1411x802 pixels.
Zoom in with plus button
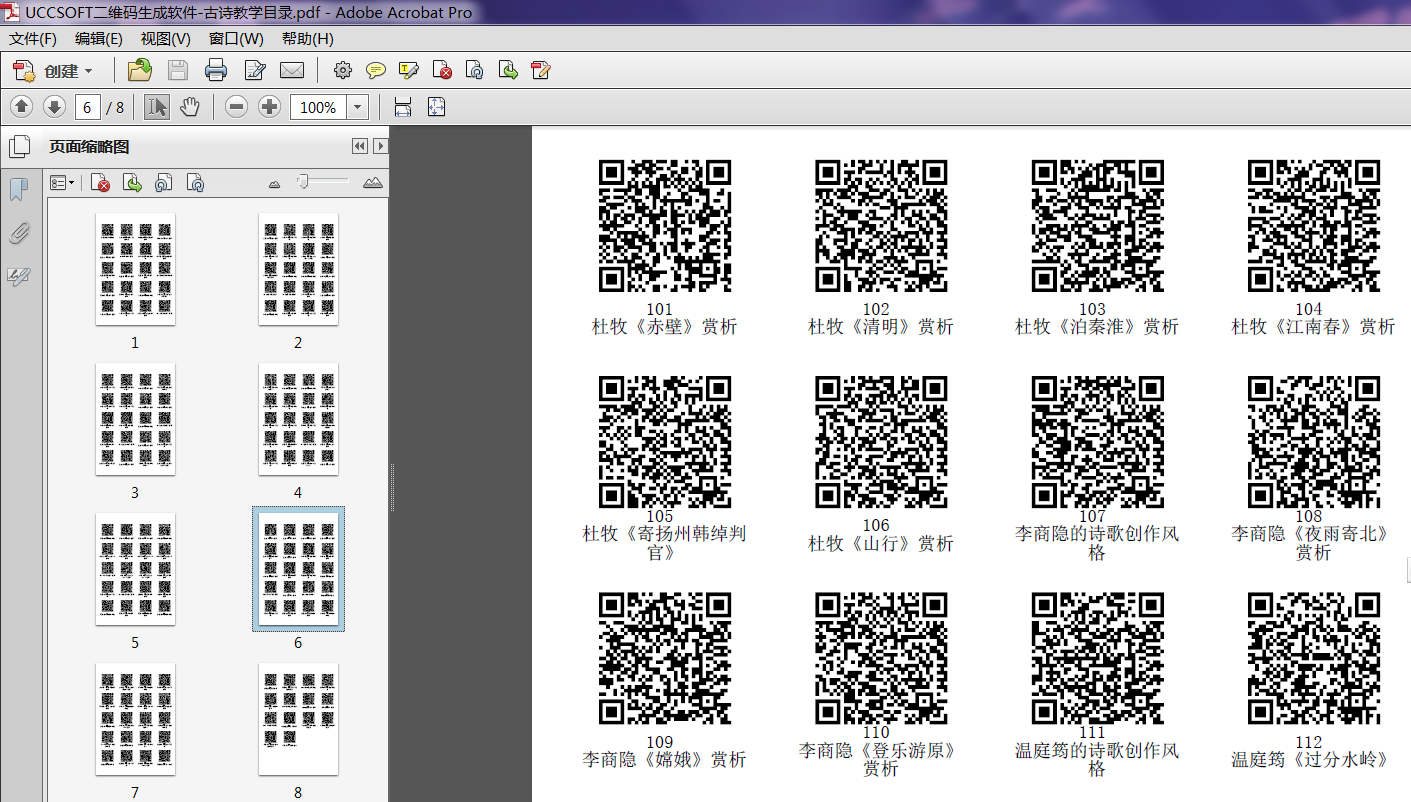pos(269,107)
